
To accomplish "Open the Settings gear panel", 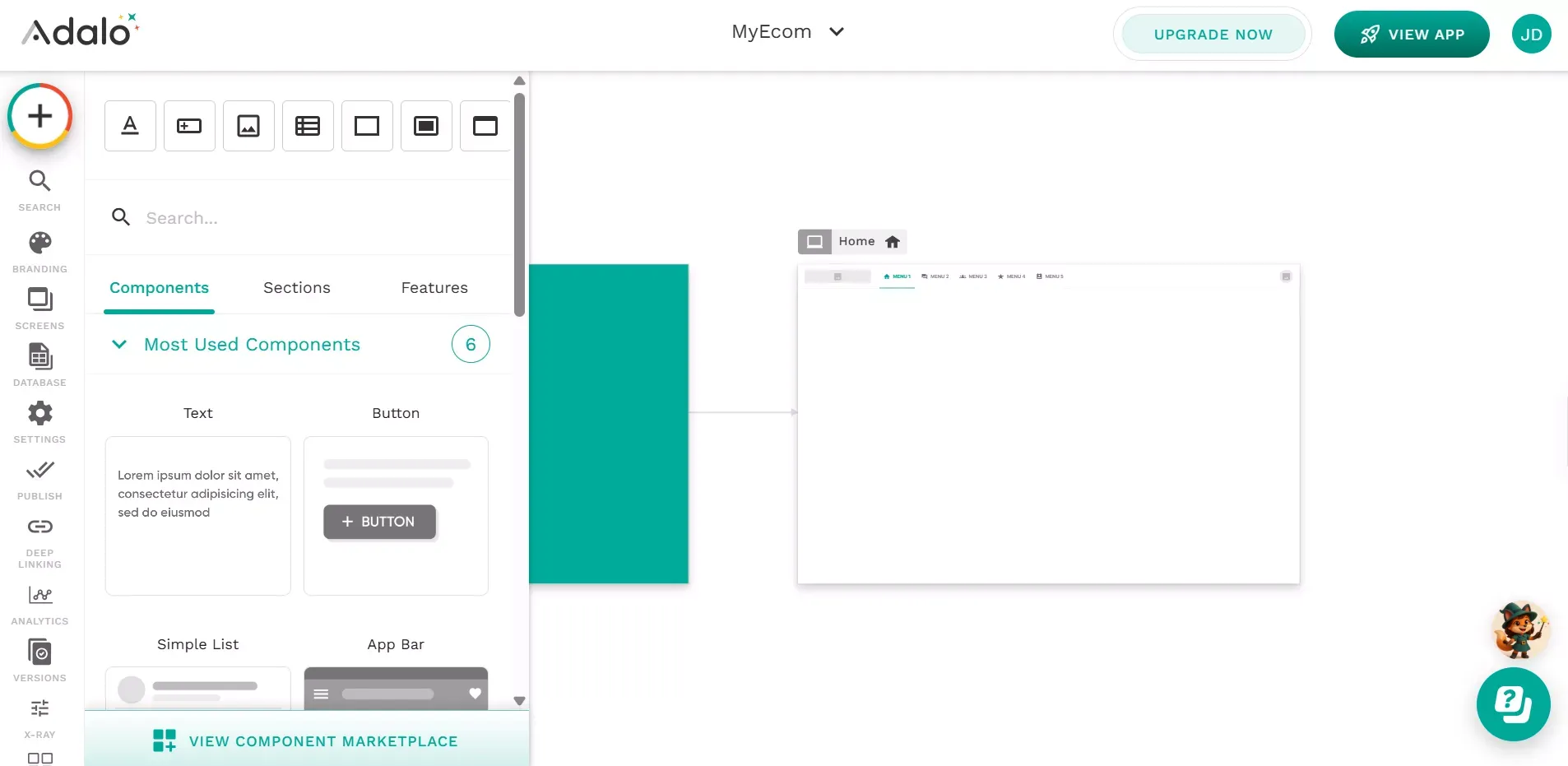I will (39, 422).
